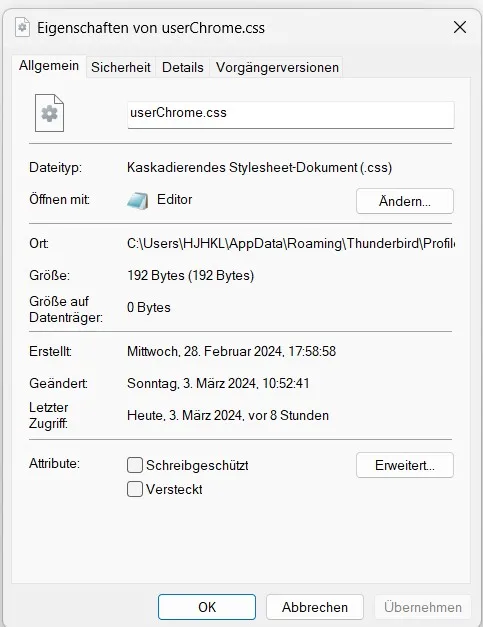Click the 192 Bytes size value
The width and height of the screenshot is (483, 627).
click(190, 276)
